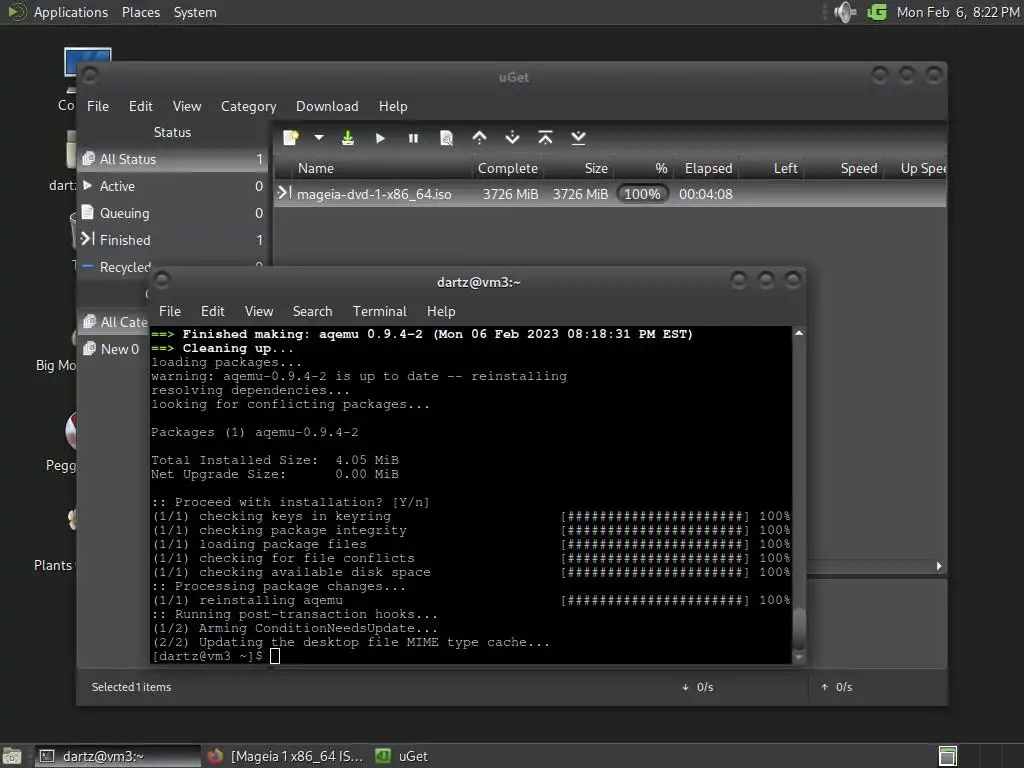
Task: Switch to Mageia 1 x86_64 ISO taskbar button
Action: pos(285,756)
